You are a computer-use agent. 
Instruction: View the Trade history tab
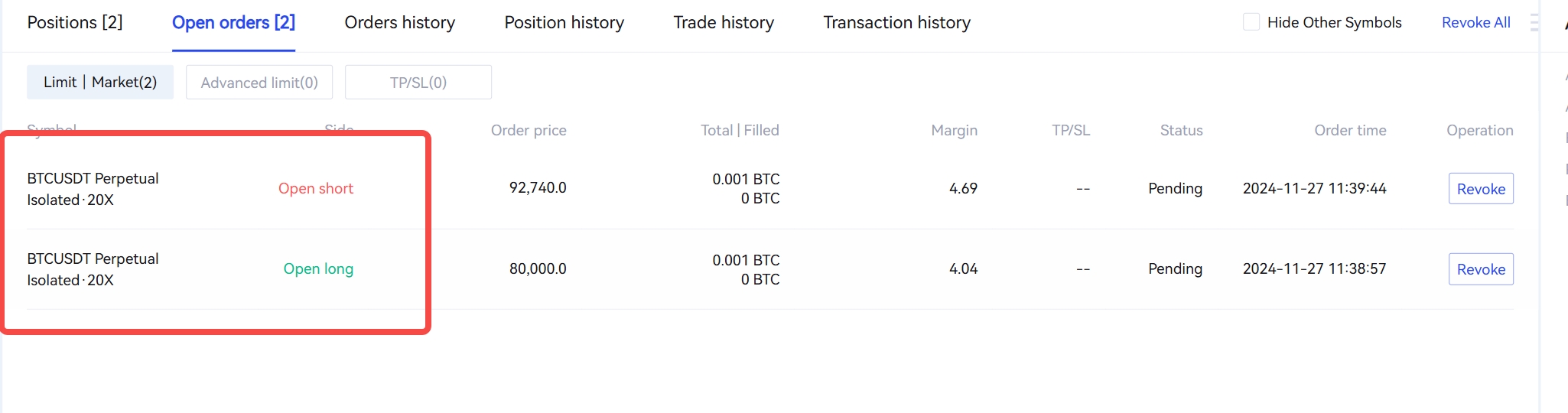pos(724,23)
